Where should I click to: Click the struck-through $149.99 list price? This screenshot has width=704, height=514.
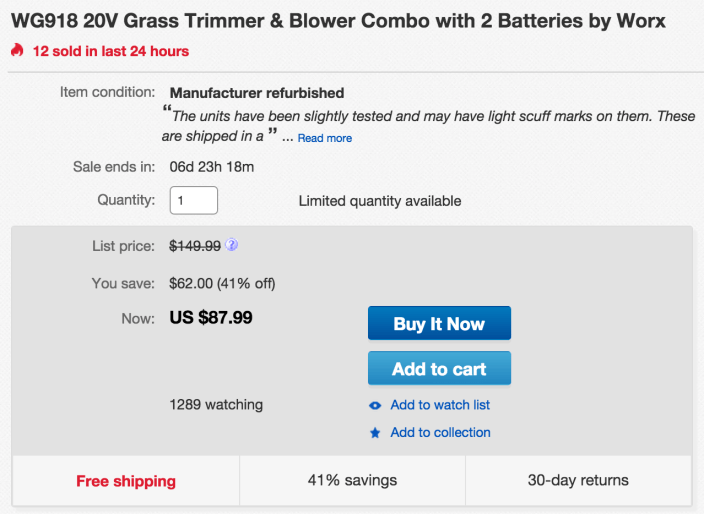coord(195,246)
